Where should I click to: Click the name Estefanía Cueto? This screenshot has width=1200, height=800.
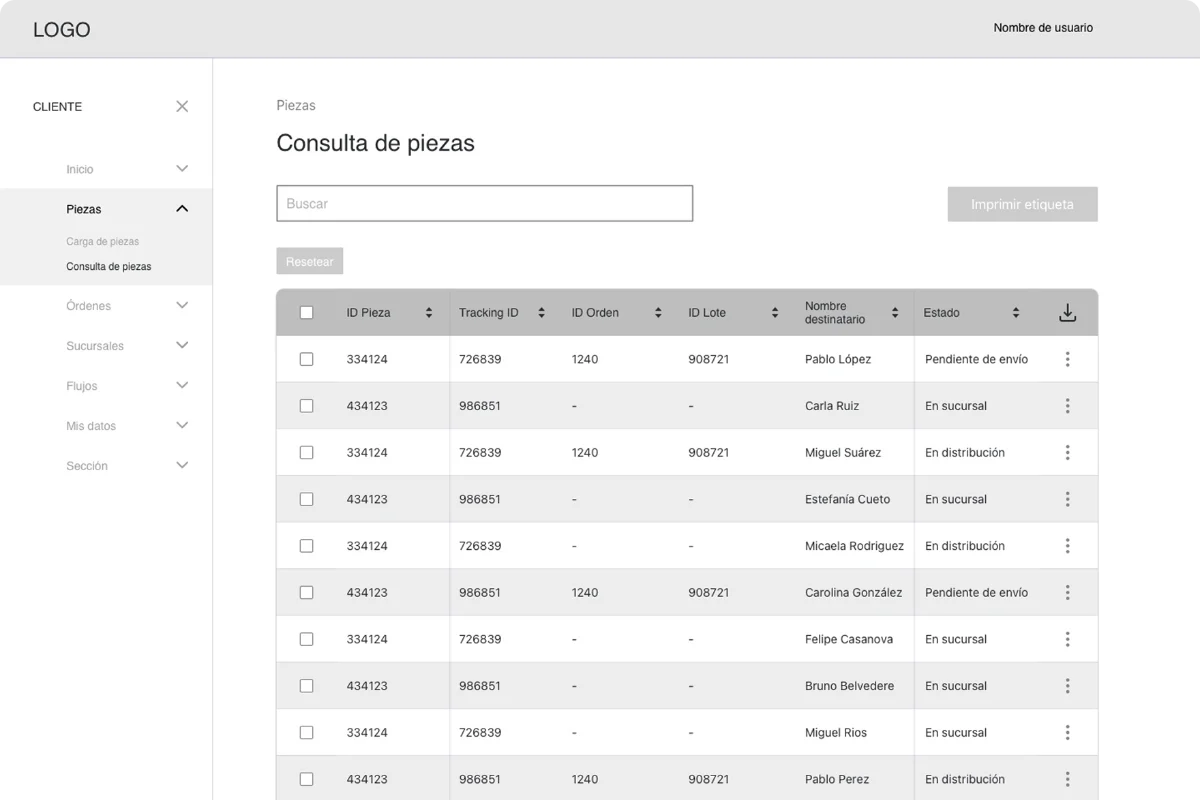point(847,499)
